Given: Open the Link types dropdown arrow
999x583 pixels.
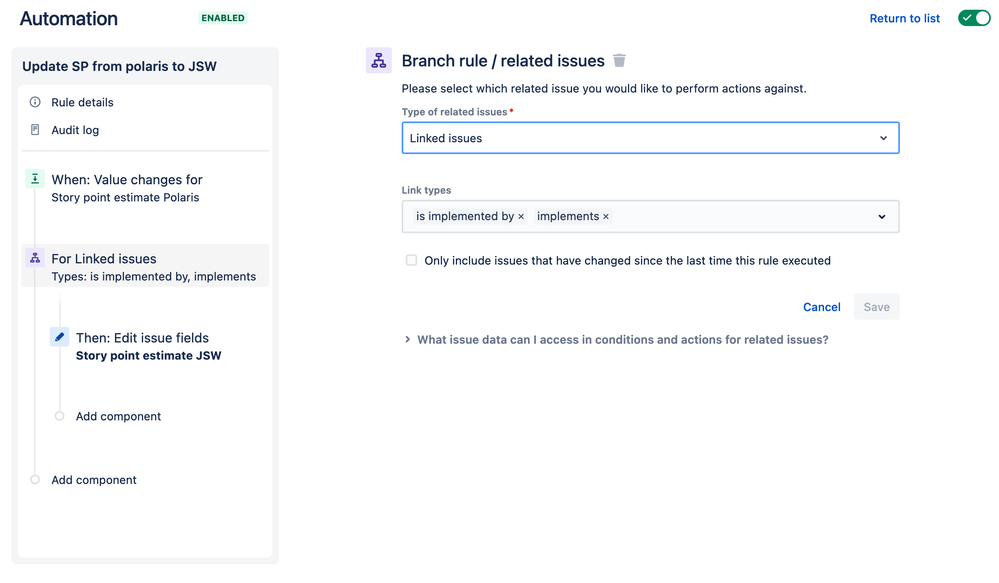Looking at the screenshot, I should pyautogui.click(x=882, y=217).
